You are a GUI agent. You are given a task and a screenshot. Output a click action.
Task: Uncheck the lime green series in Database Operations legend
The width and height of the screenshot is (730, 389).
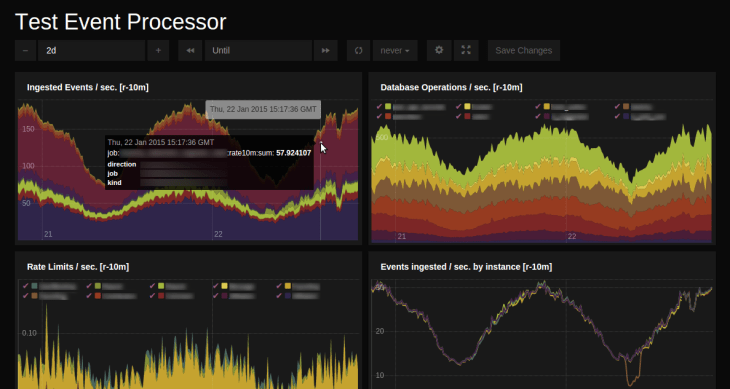pos(379,107)
